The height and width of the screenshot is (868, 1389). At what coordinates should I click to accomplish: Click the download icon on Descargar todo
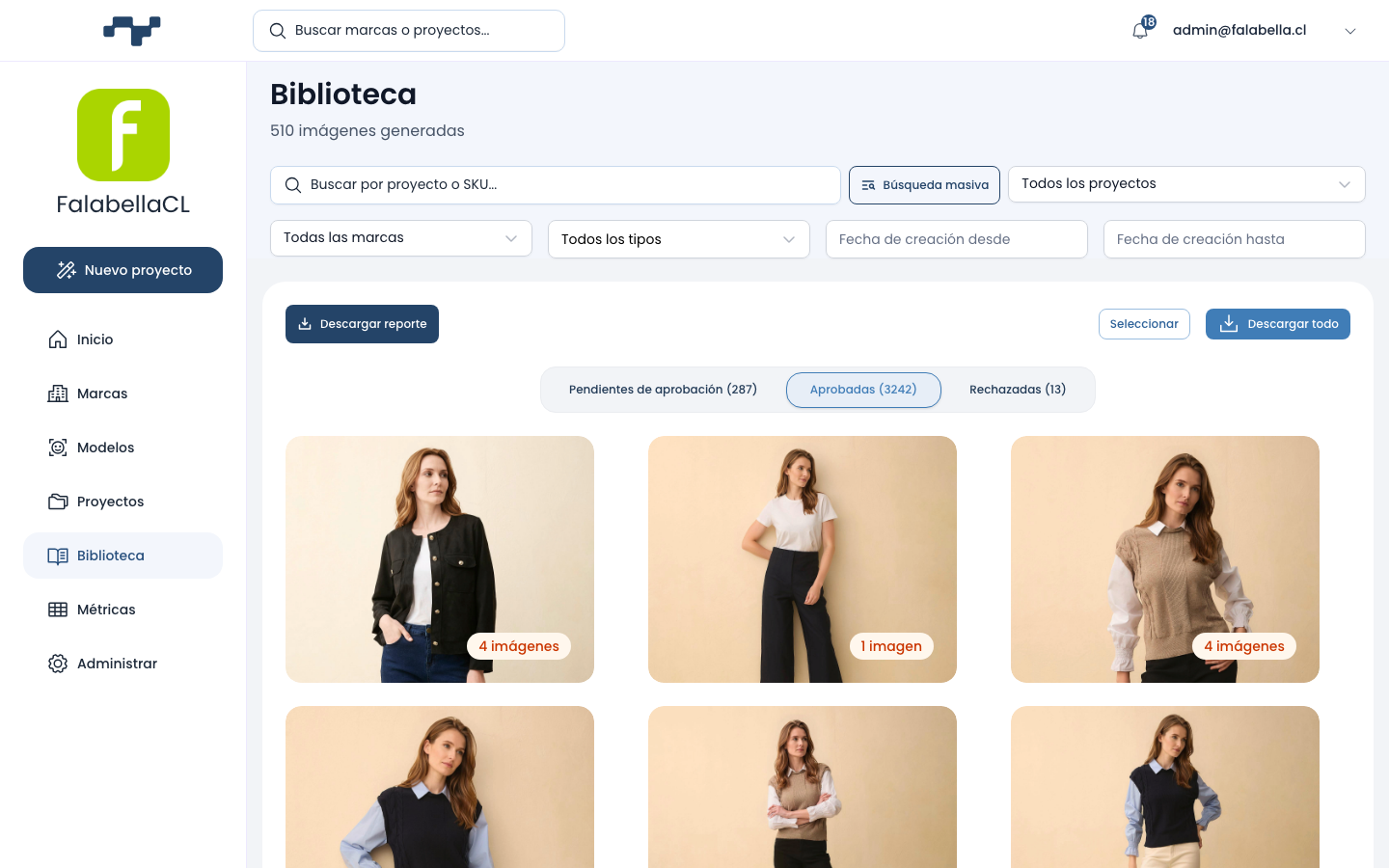pos(1229,324)
